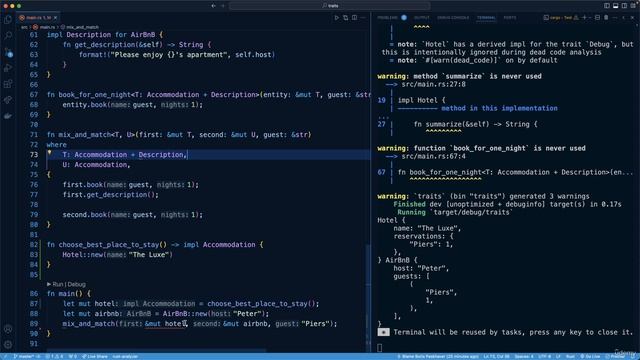Go forward with navigation arrow
Screen dimensions: 640x360
[223, 6]
